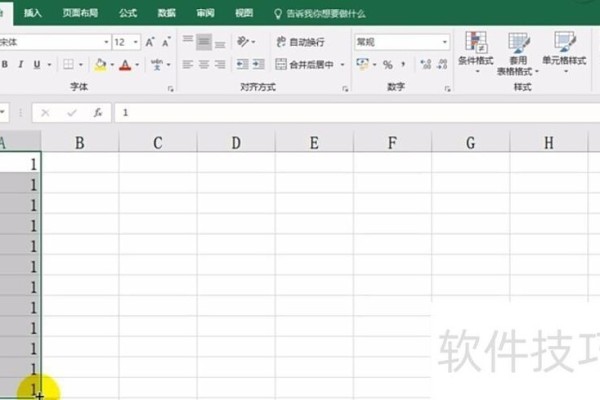Click the 告诉我你想要做什么 search box
The width and height of the screenshot is (600, 400).
click(x=320, y=14)
